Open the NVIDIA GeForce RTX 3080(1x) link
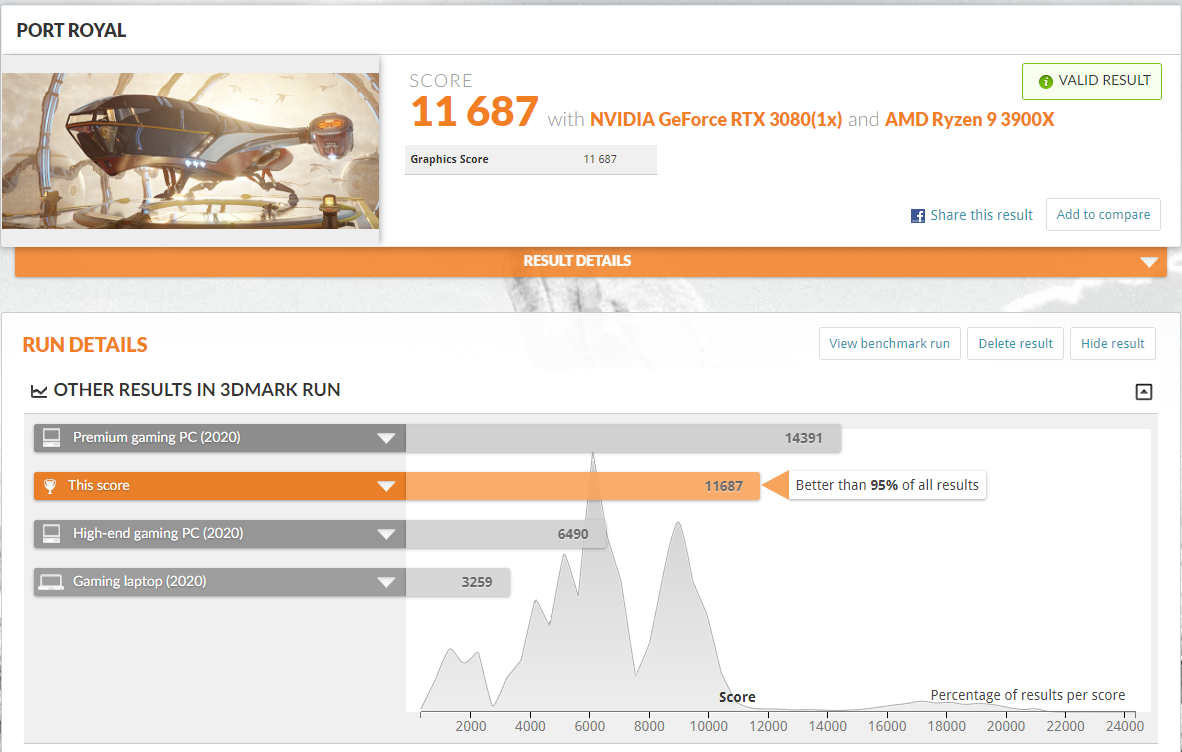1182x752 pixels. [715, 120]
